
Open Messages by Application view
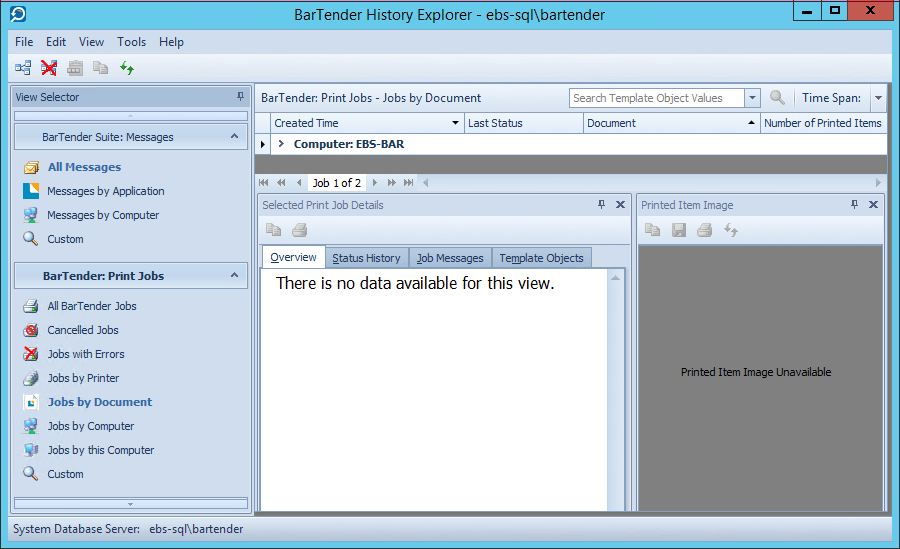[x=106, y=191]
